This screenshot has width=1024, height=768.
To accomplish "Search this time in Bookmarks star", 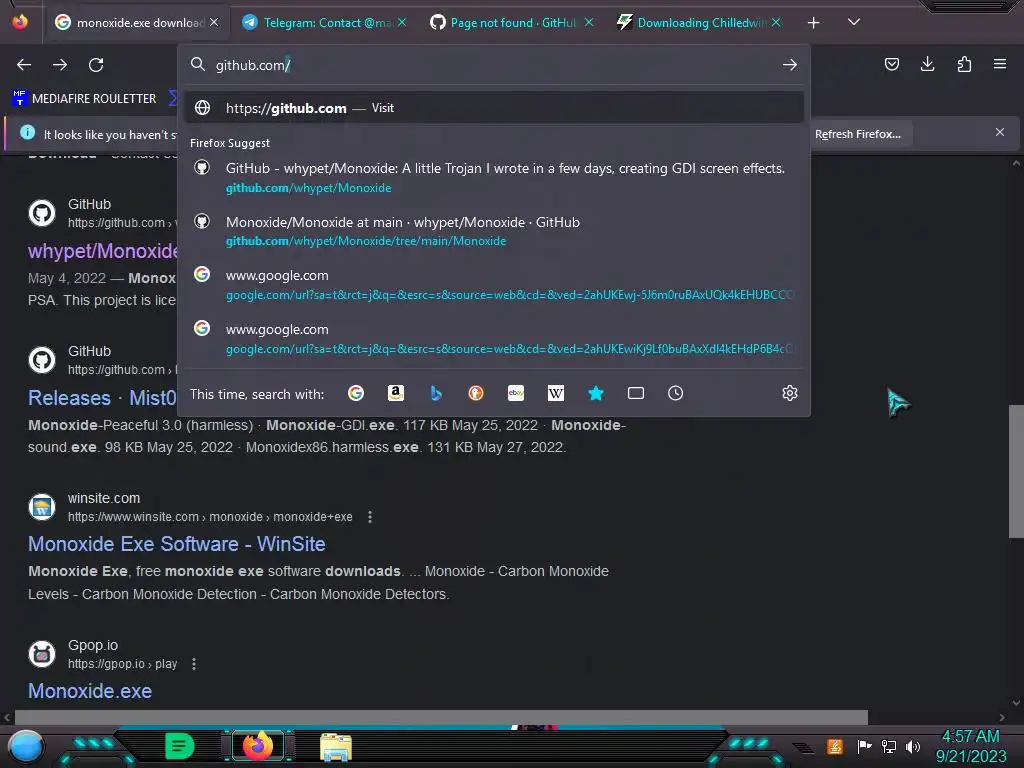I will point(596,393).
